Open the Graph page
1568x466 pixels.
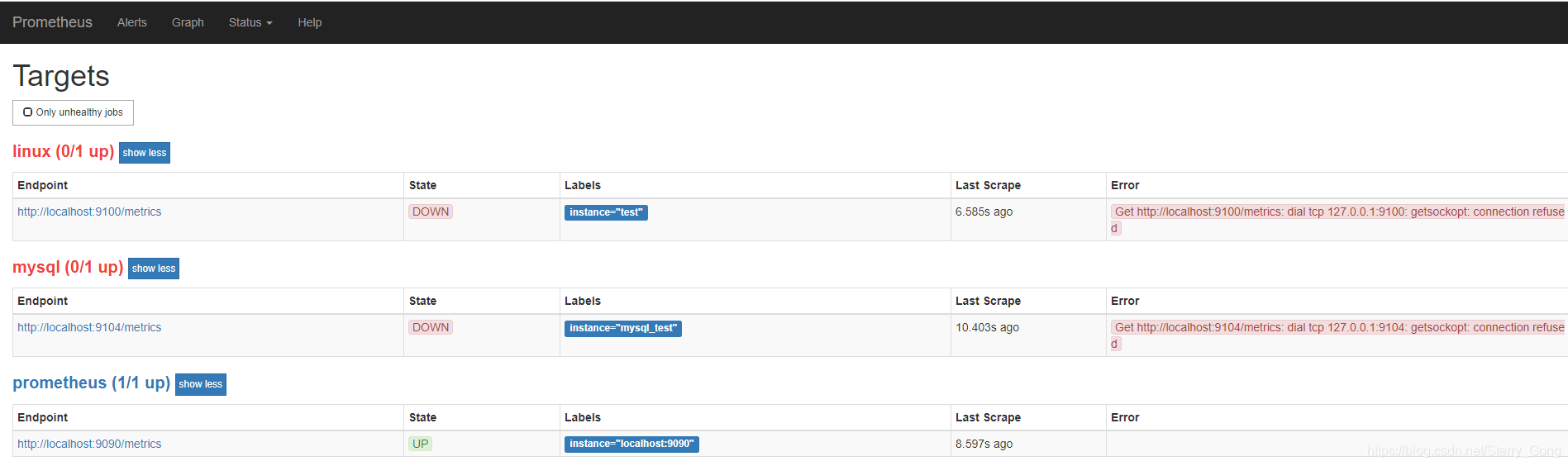tap(188, 22)
